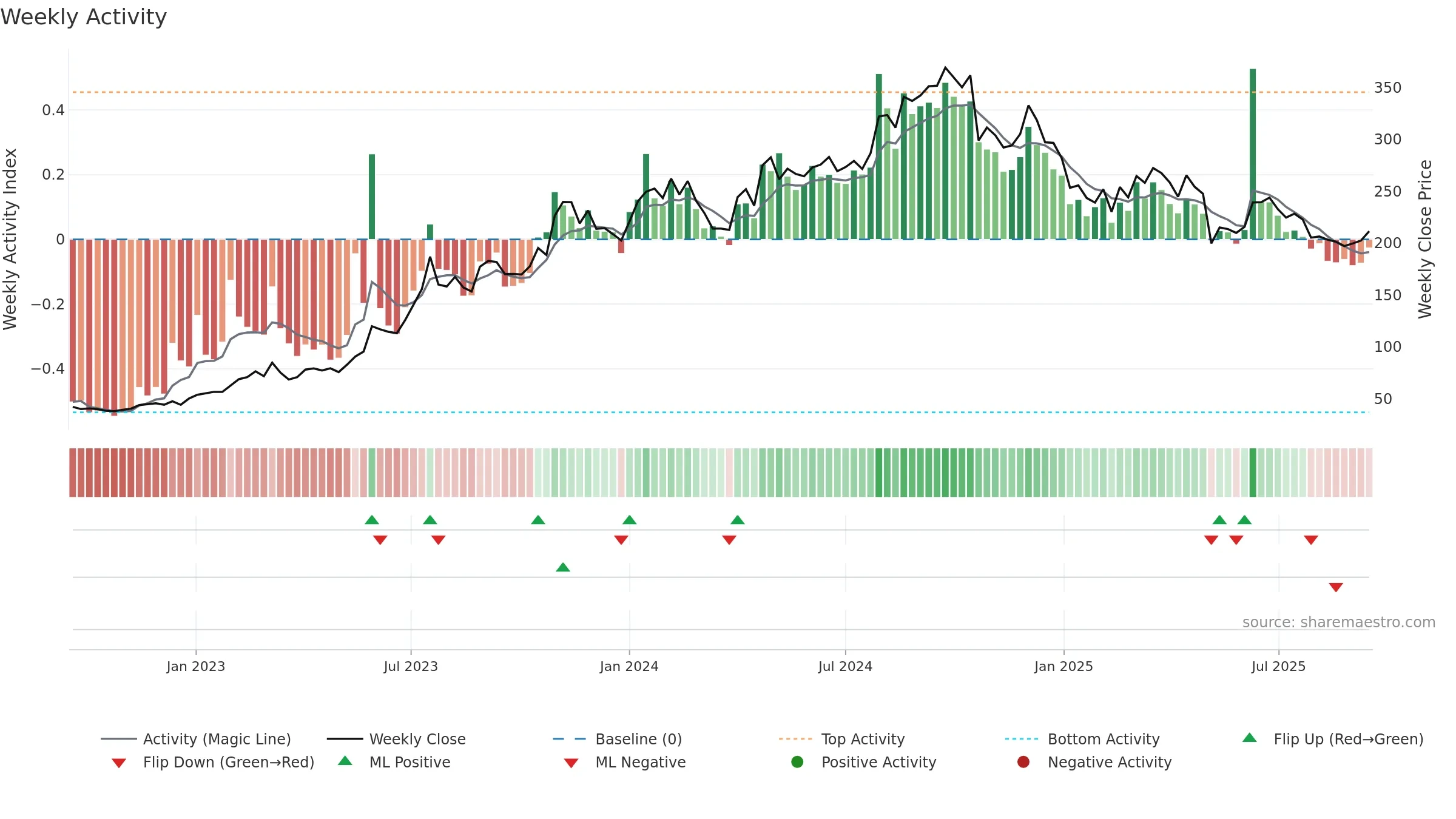Toggle the Baseline (0) legend entry
The height and width of the screenshot is (819, 1456).
(618, 739)
